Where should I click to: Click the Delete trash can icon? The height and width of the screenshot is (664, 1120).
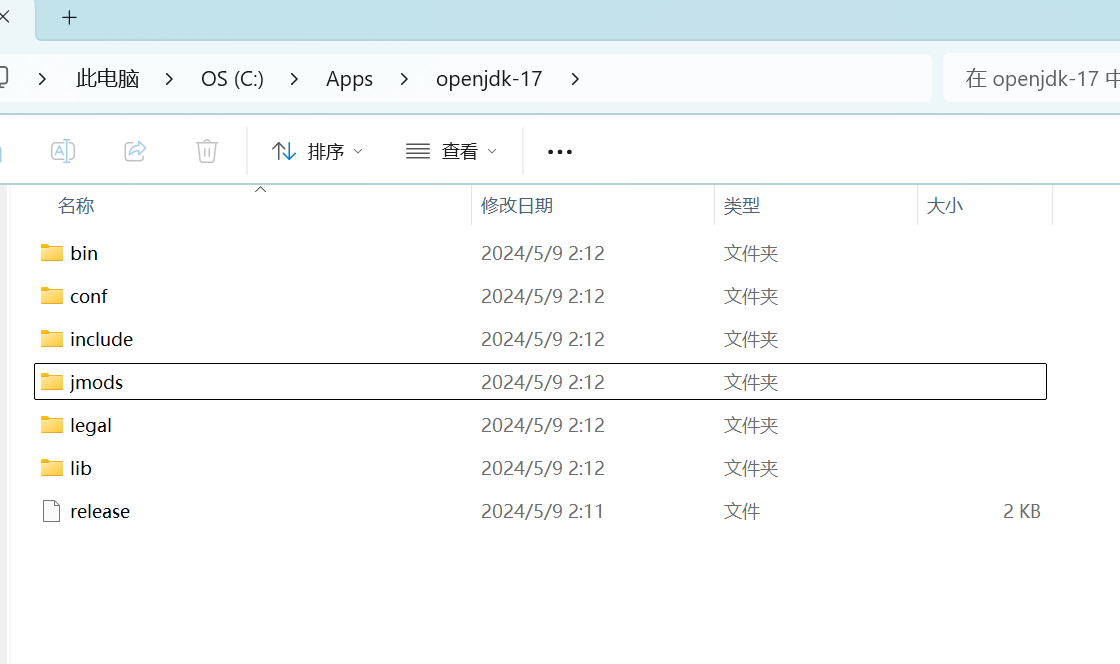pyautogui.click(x=207, y=151)
